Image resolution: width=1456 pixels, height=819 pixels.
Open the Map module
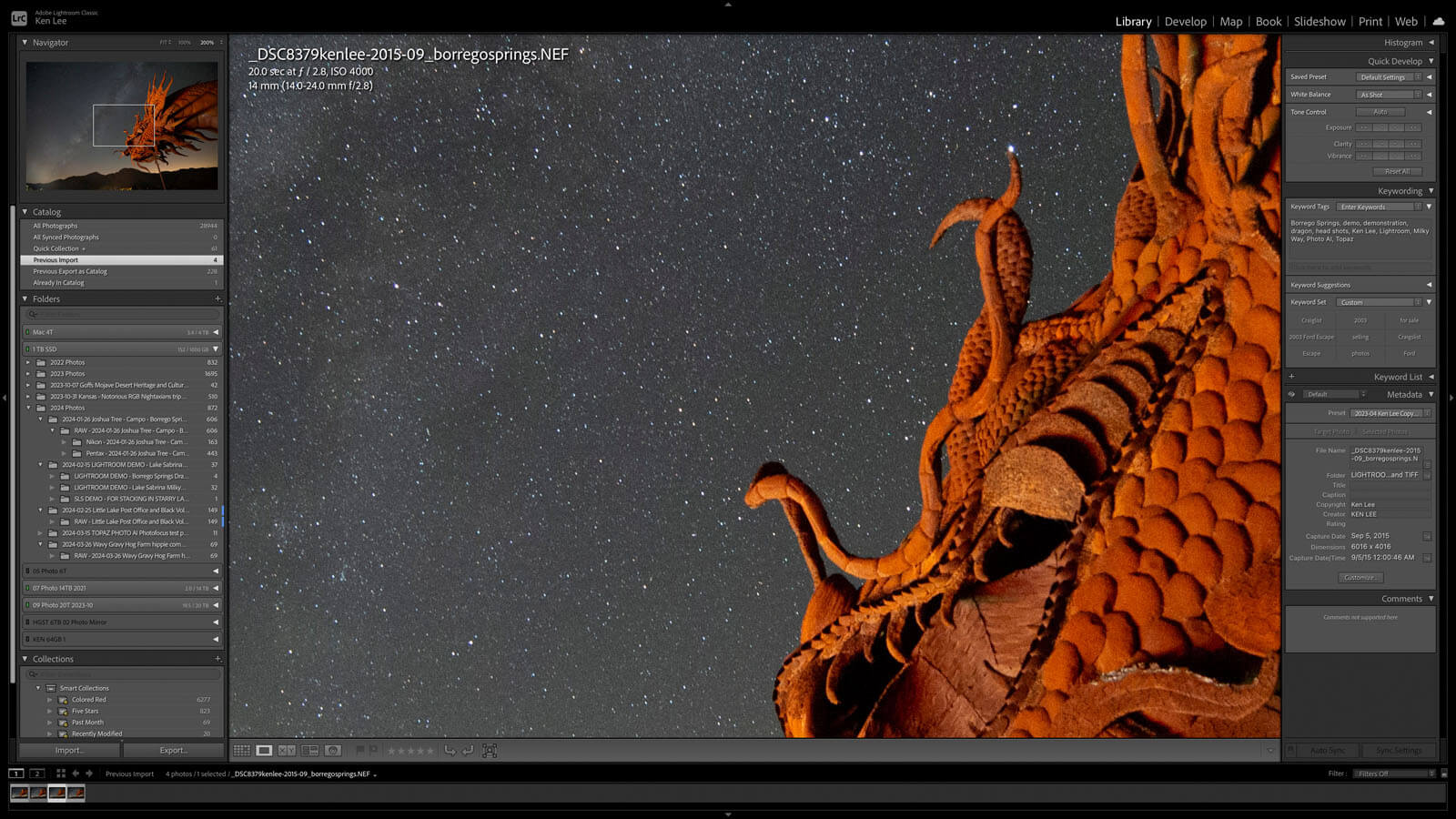tap(1230, 21)
